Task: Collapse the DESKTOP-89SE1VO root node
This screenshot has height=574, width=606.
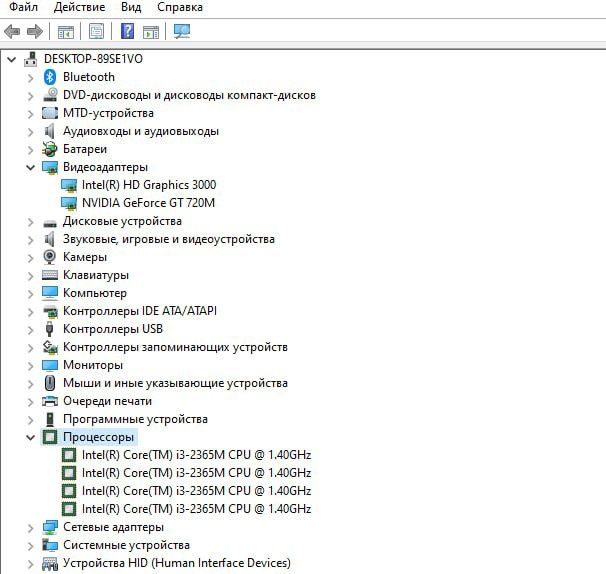Action: tap(12, 59)
